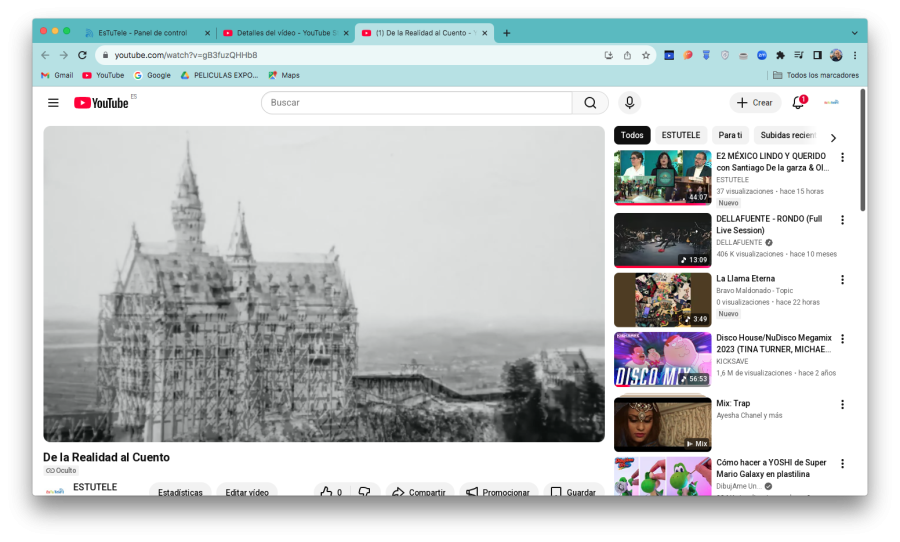
Task: Click the search magnifier button
Action: (x=590, y=103)
